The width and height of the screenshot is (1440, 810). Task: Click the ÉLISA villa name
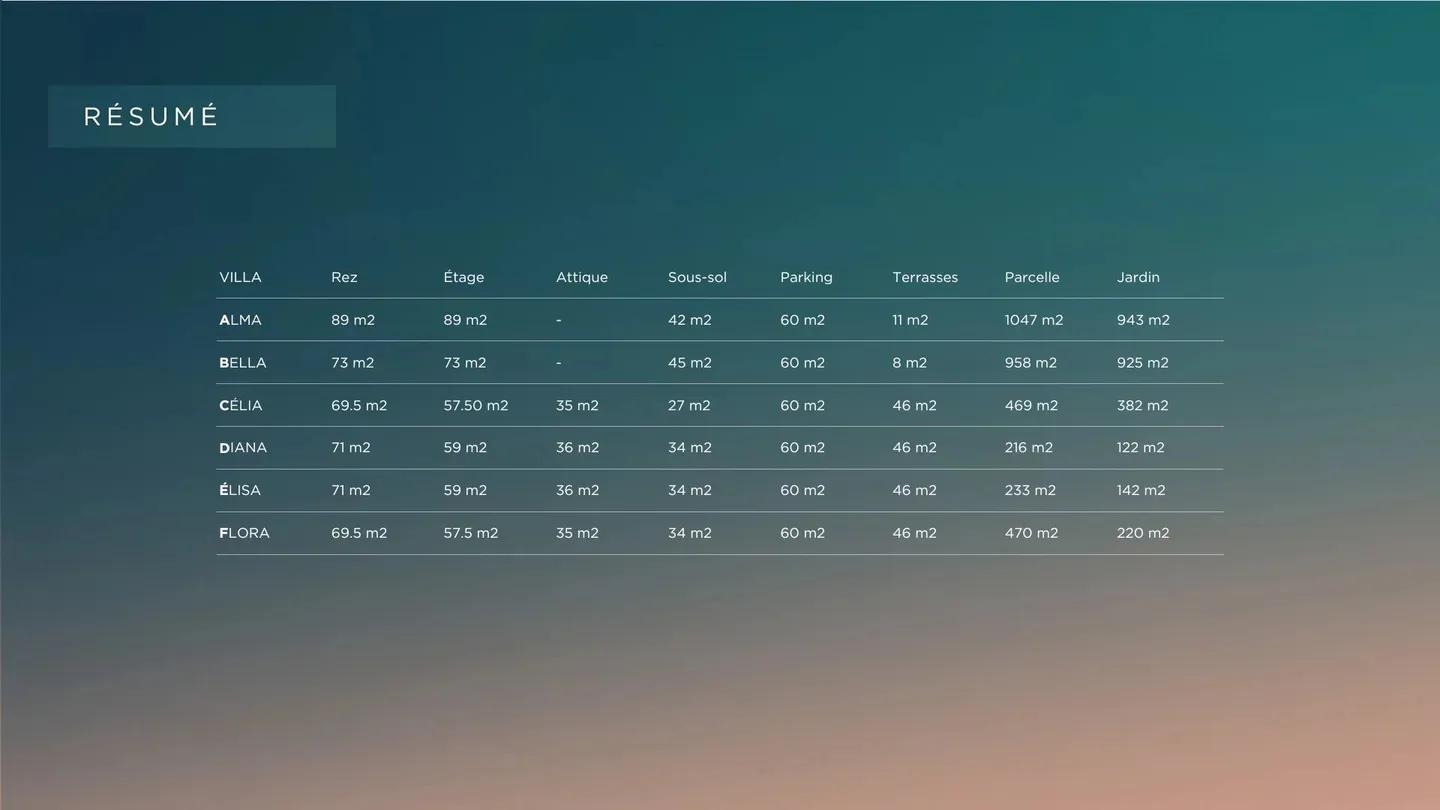pyautogui.click(x=240, y=490)
